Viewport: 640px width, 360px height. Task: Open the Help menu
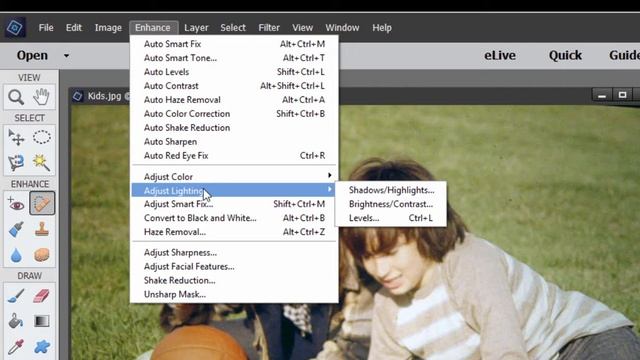click(x=382, y=28)
